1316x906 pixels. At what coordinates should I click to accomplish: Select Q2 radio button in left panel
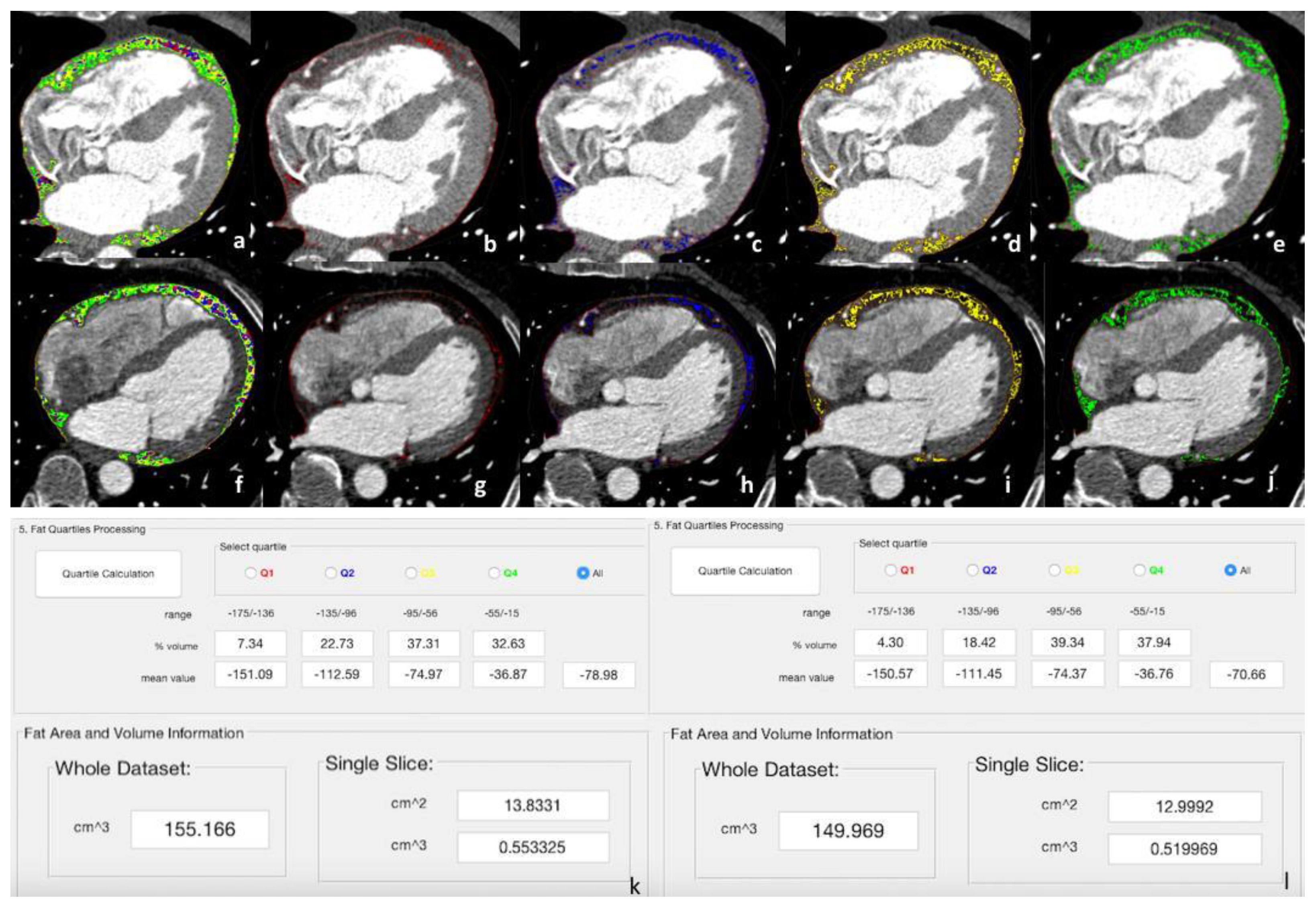[x=331, y=573]
